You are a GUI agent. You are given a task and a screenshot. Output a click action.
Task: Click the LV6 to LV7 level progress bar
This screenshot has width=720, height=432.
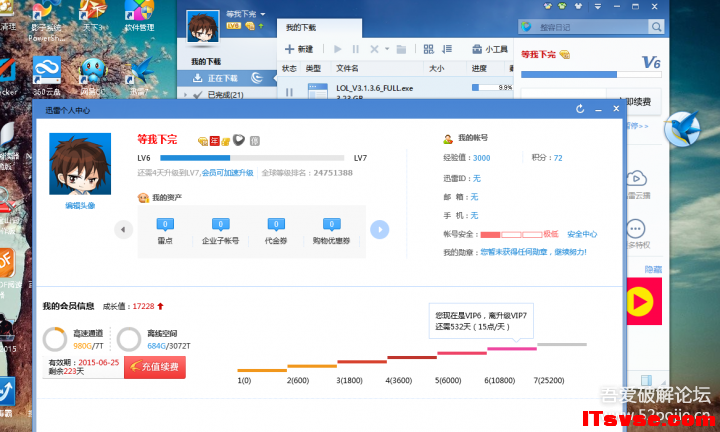click(x=252, y=158)
